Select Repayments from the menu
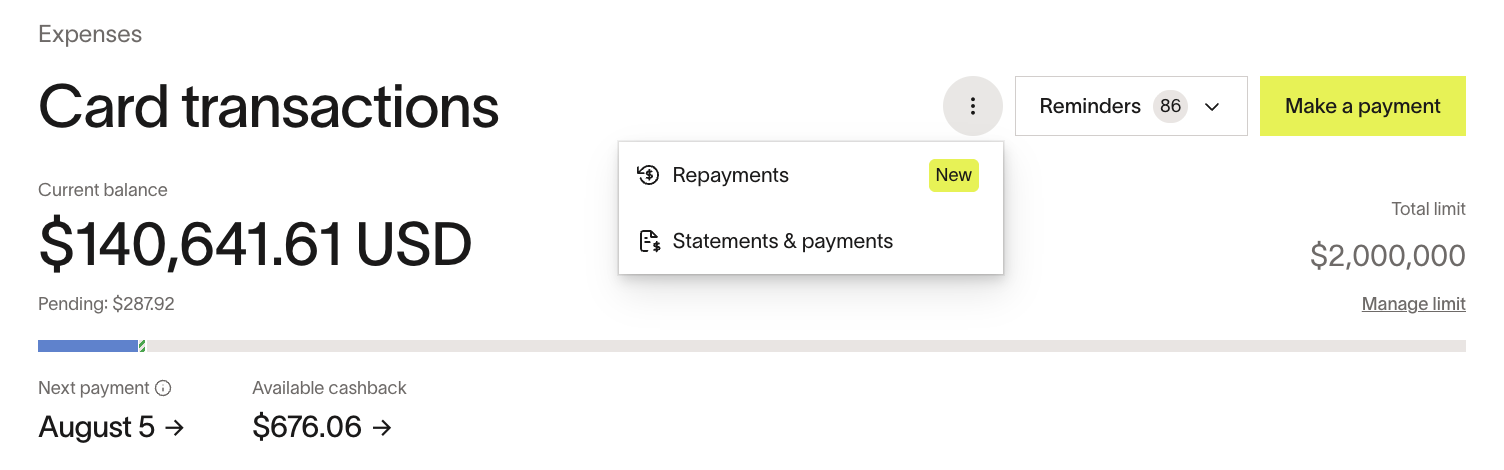1504x470 pixels. tap(731, 175)
